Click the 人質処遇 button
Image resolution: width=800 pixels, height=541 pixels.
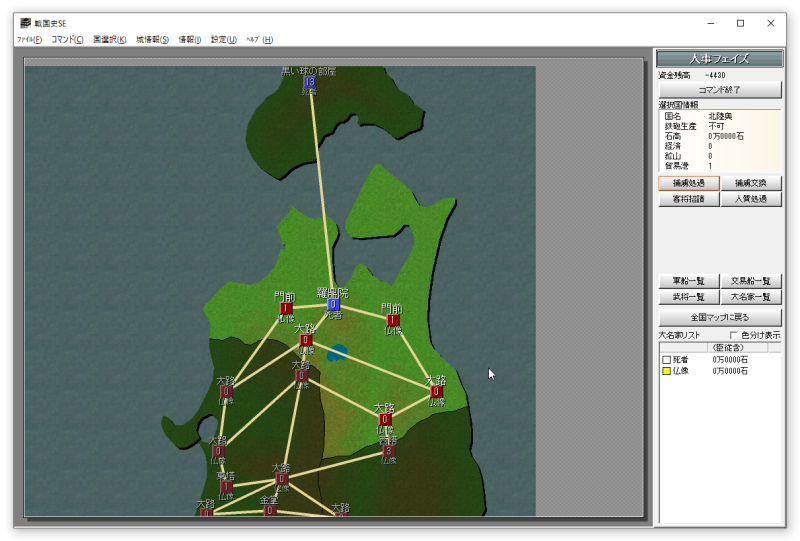click(751, 199)
